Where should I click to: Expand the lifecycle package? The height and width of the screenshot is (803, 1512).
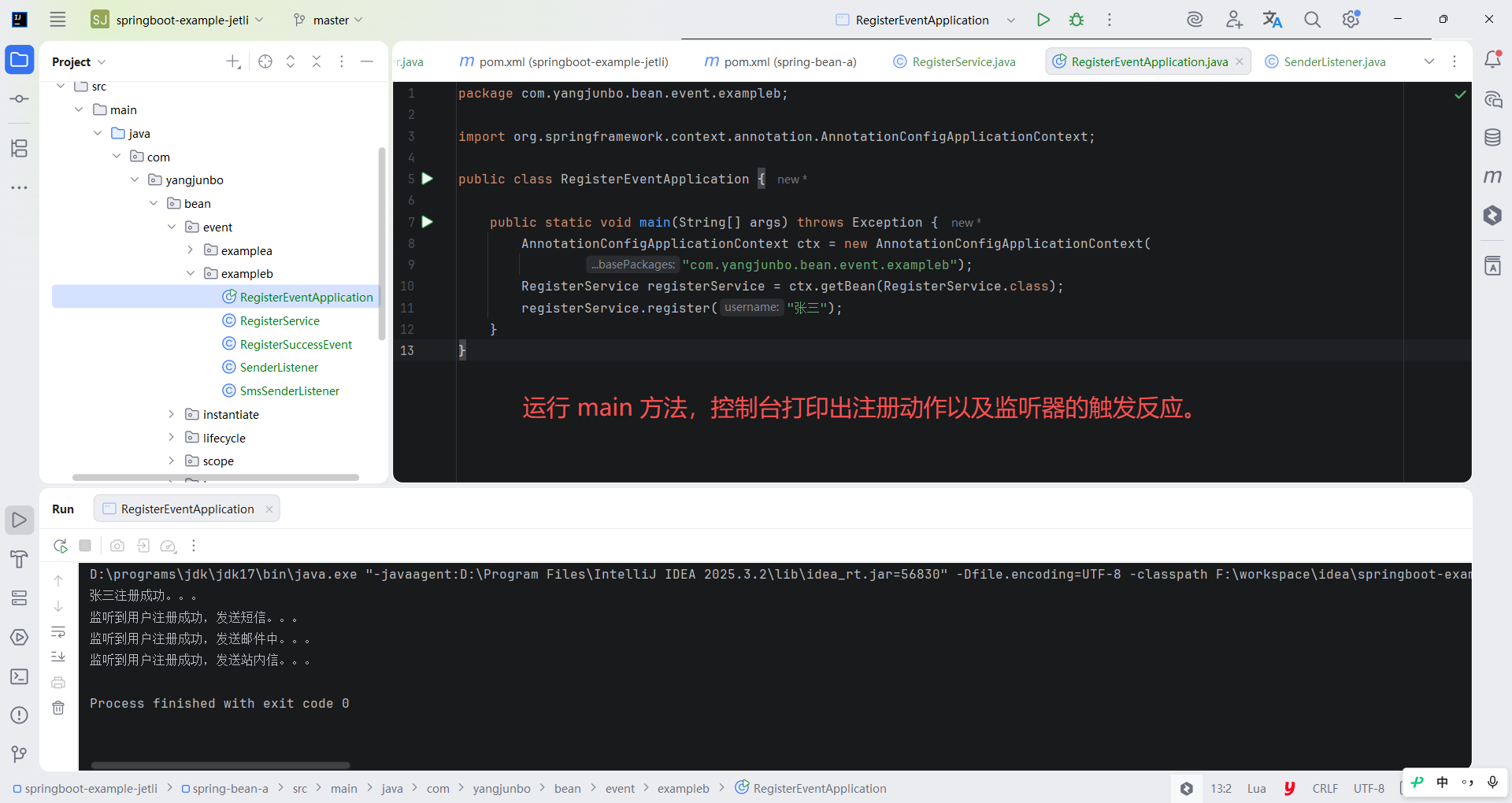pyautogui.click(x=172, y=438)
